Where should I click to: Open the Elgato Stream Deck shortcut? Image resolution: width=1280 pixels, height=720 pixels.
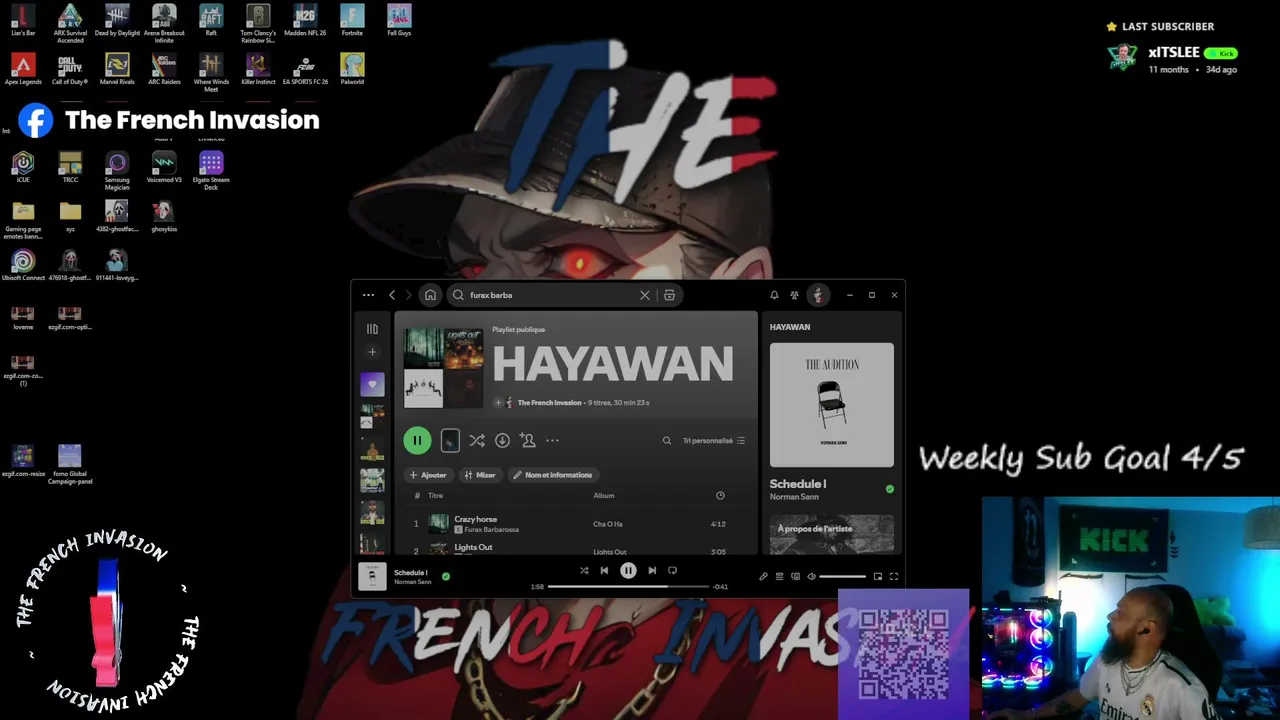(x=211, y=170)
